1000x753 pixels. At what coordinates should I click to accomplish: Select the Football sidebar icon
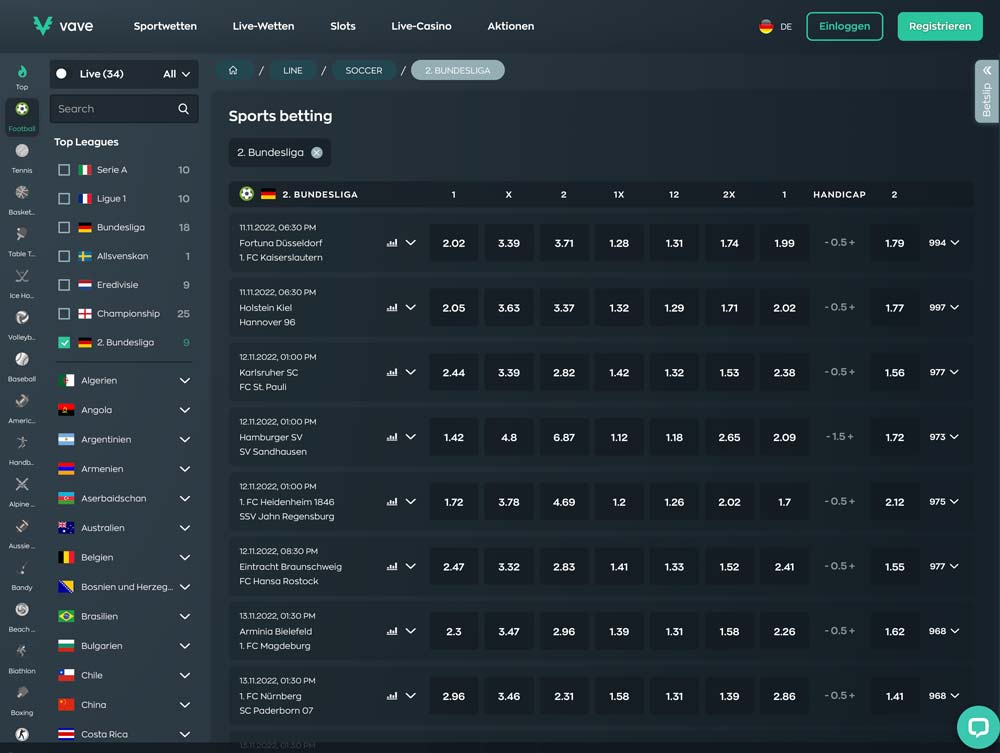coord(22,115)
